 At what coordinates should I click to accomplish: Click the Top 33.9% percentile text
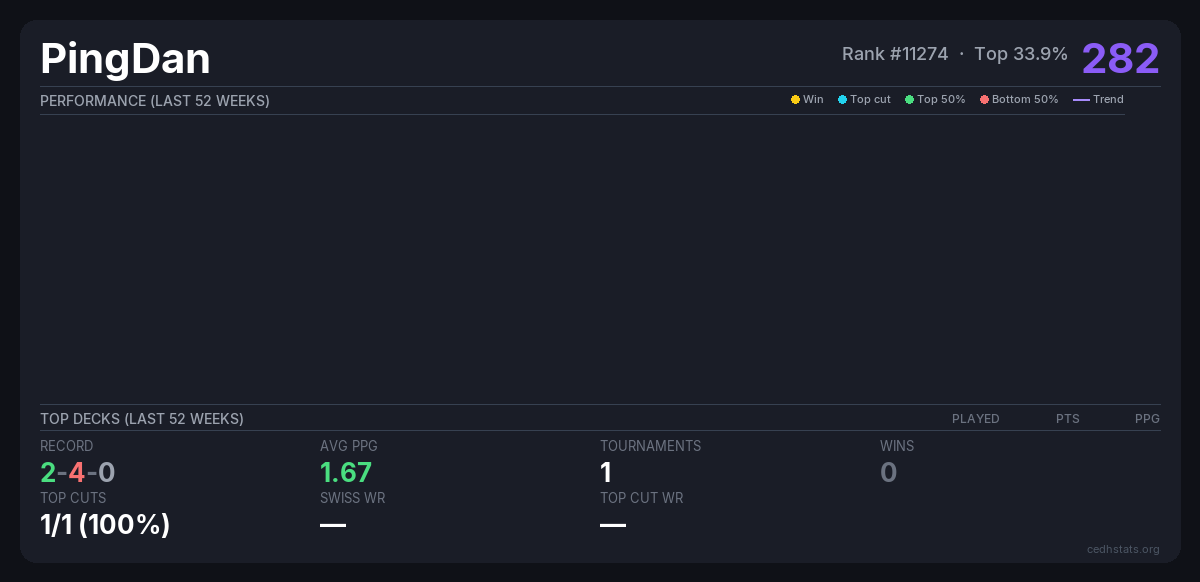1020,54
